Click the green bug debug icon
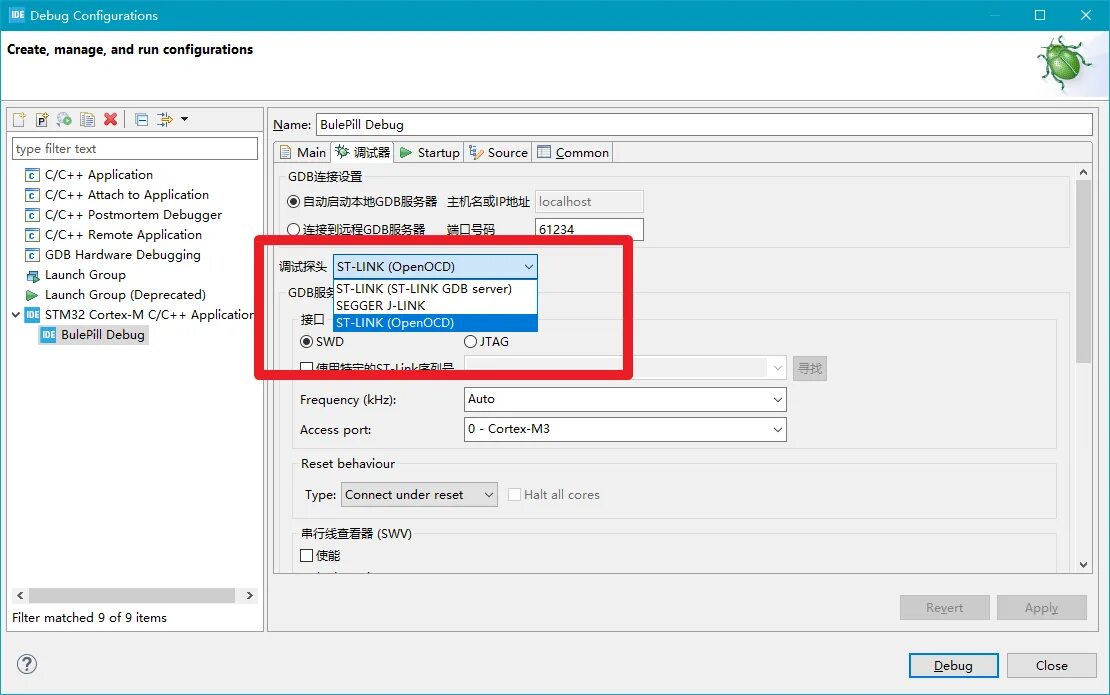Viewport: 1110px width, 695px height. 1064,64
